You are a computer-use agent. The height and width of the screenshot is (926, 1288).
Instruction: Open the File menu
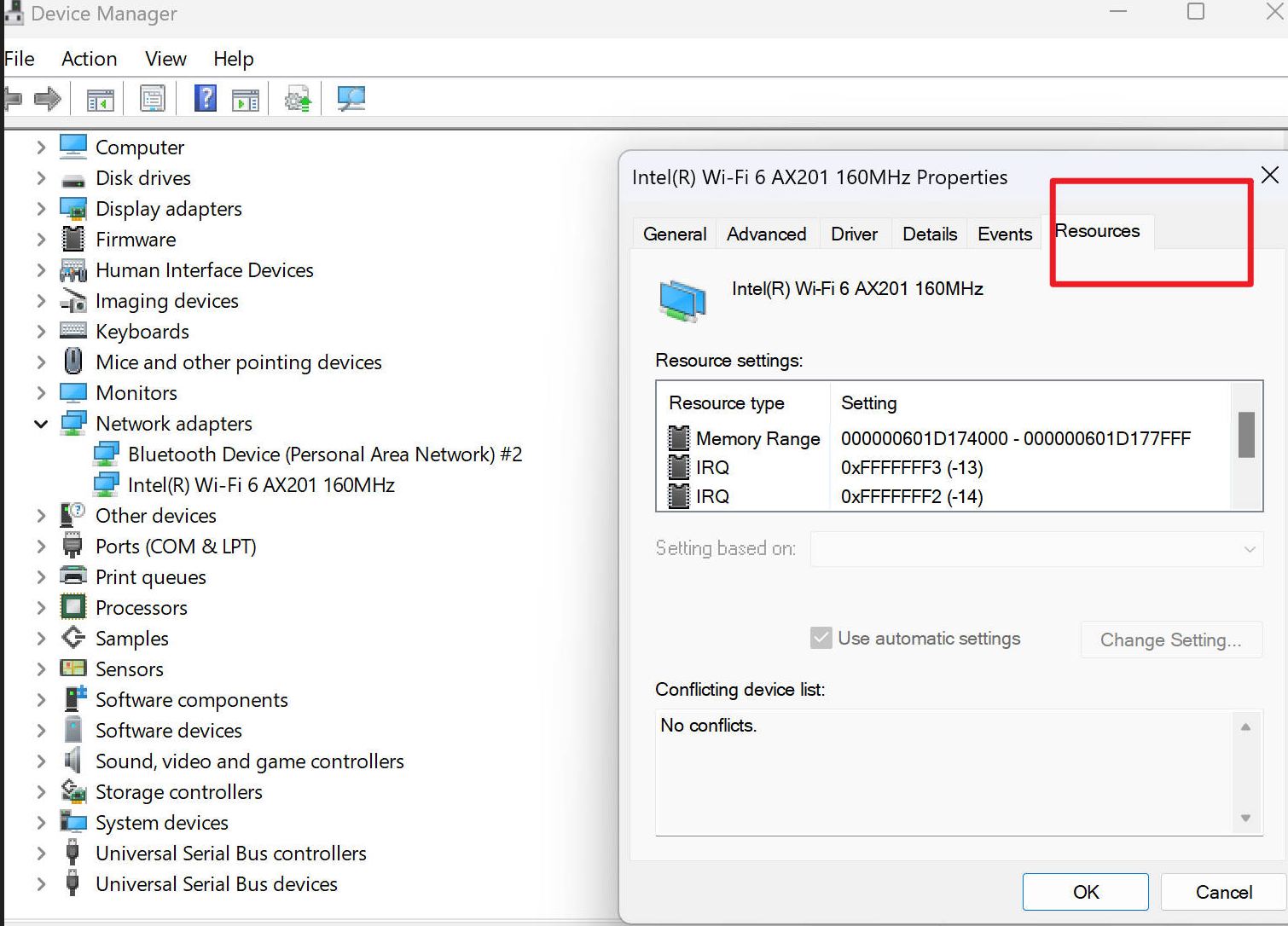pos(19,59)
